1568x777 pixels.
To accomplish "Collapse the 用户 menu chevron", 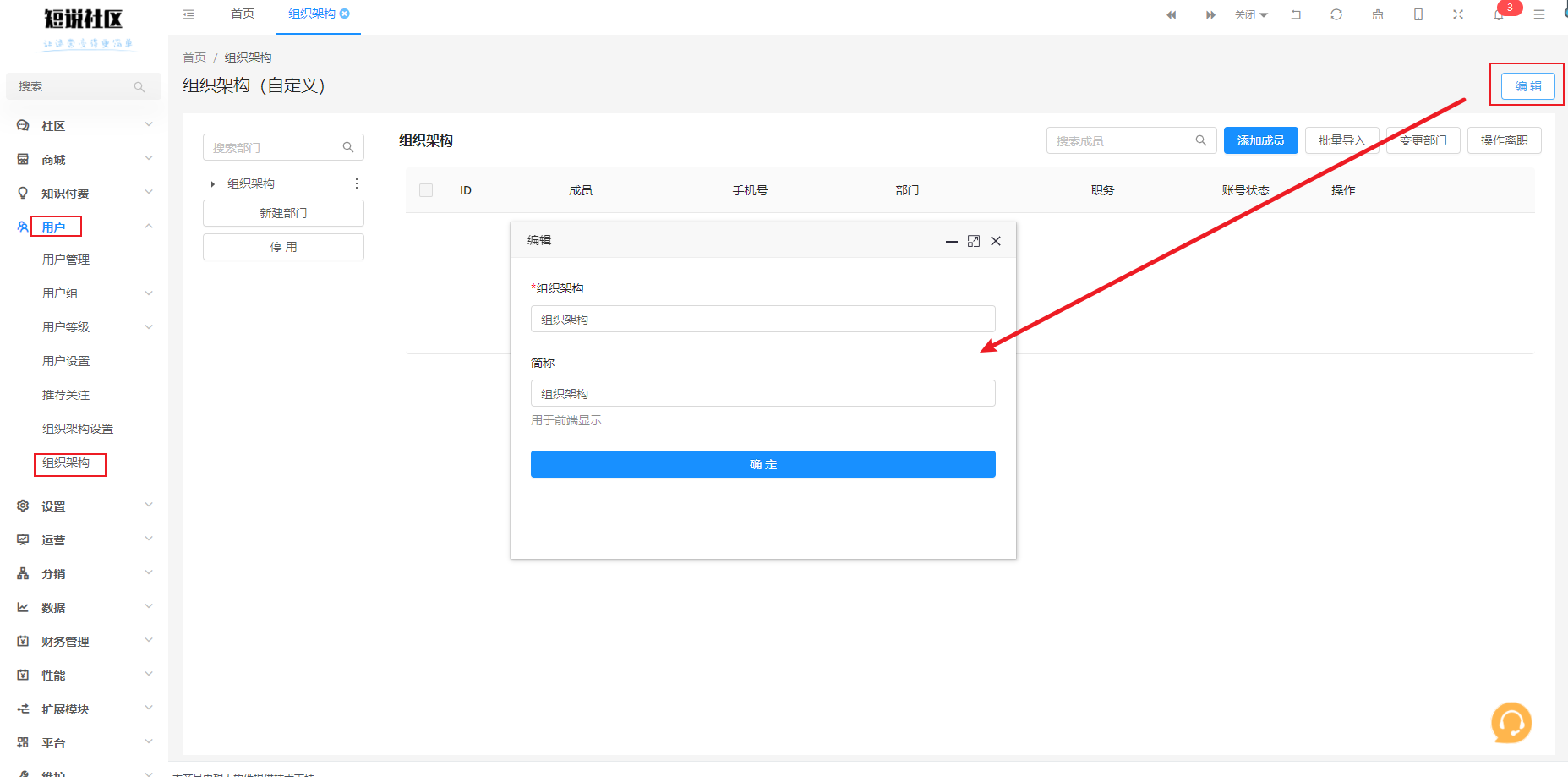I will pyautogui.click(x=149, y=226).
